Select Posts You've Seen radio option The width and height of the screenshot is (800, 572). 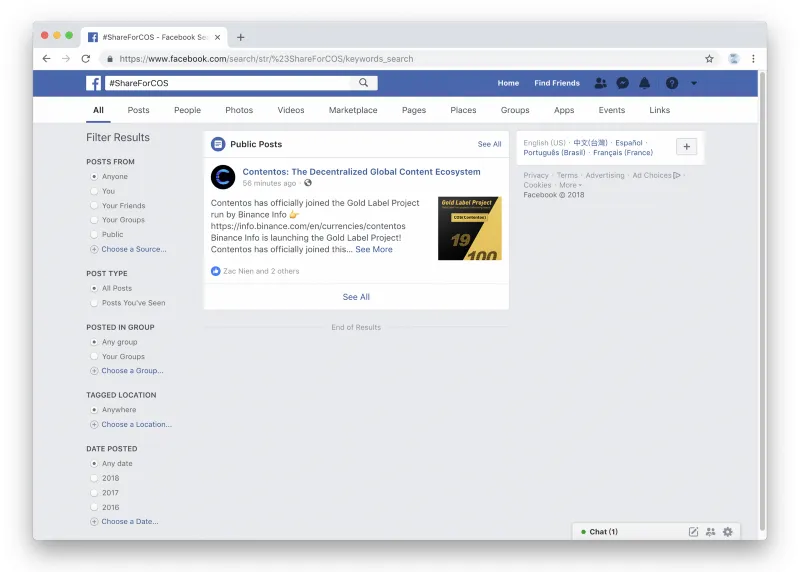click(x=94, y=303)
